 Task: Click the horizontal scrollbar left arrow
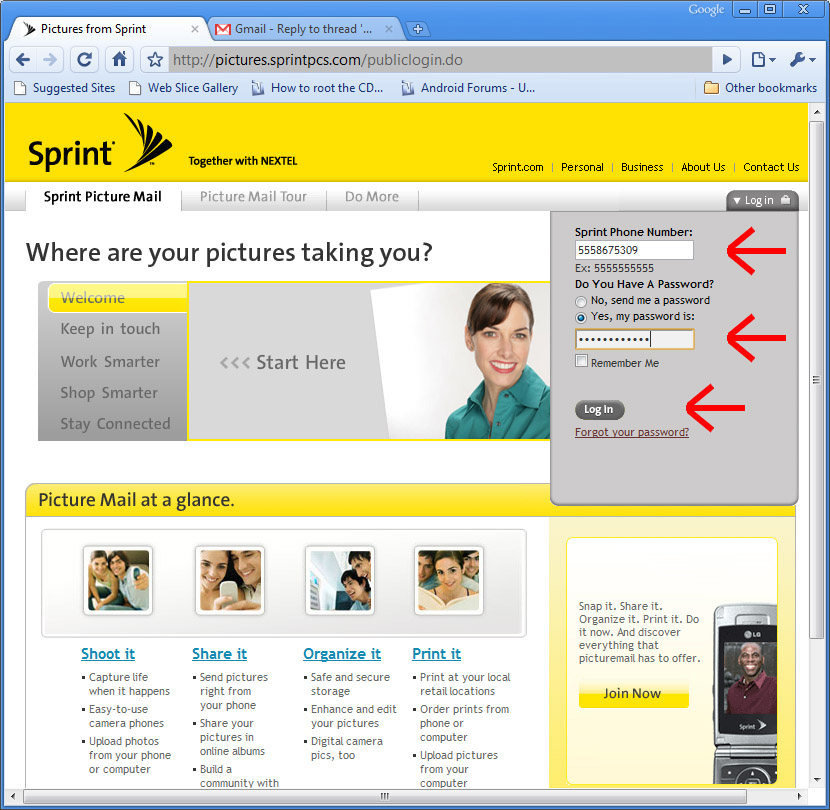(13, 796)
